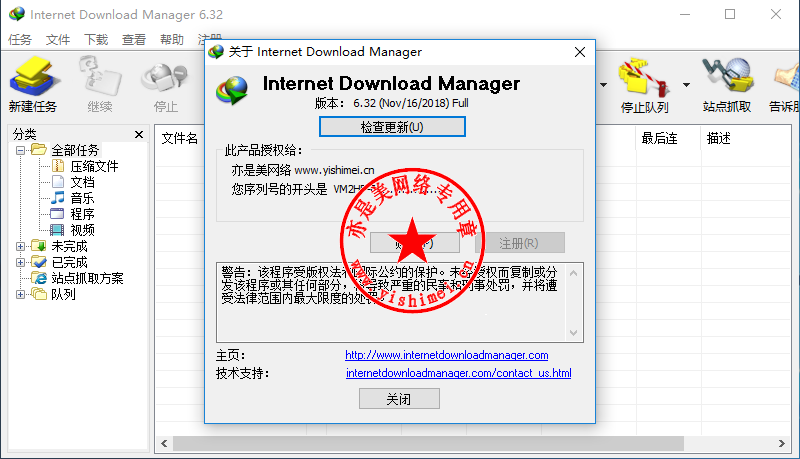Expand the 已完成 tree node
The image size is (800, 459).
[x=20, y=263]
